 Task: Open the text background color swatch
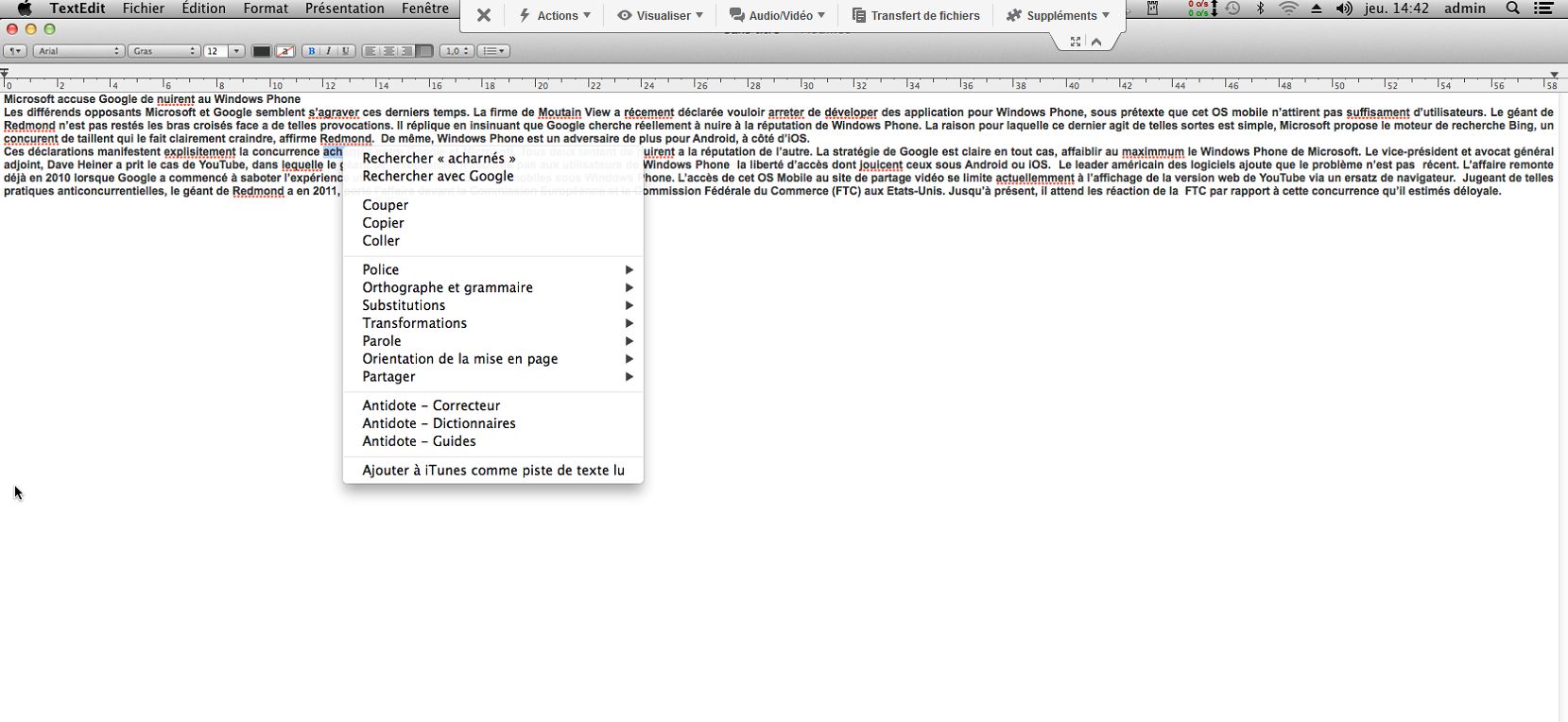coord(284,51)
